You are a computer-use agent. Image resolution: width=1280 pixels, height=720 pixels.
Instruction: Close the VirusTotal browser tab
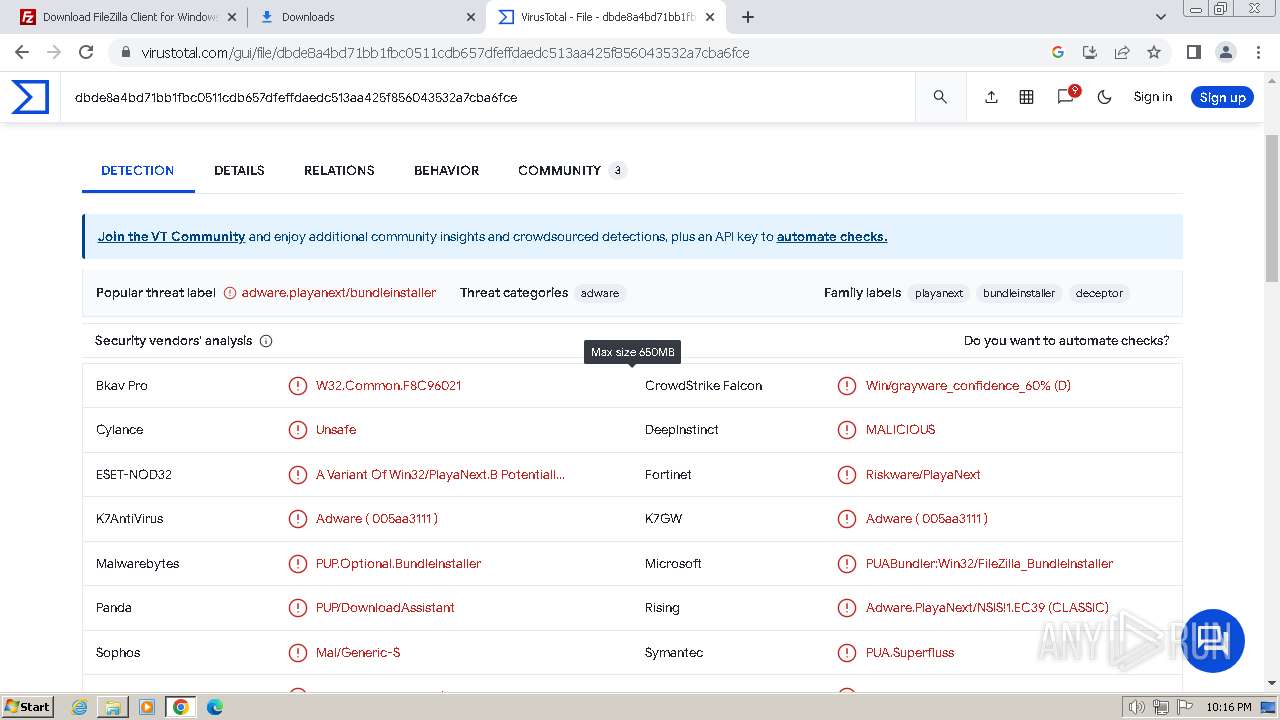coord(710,17)
